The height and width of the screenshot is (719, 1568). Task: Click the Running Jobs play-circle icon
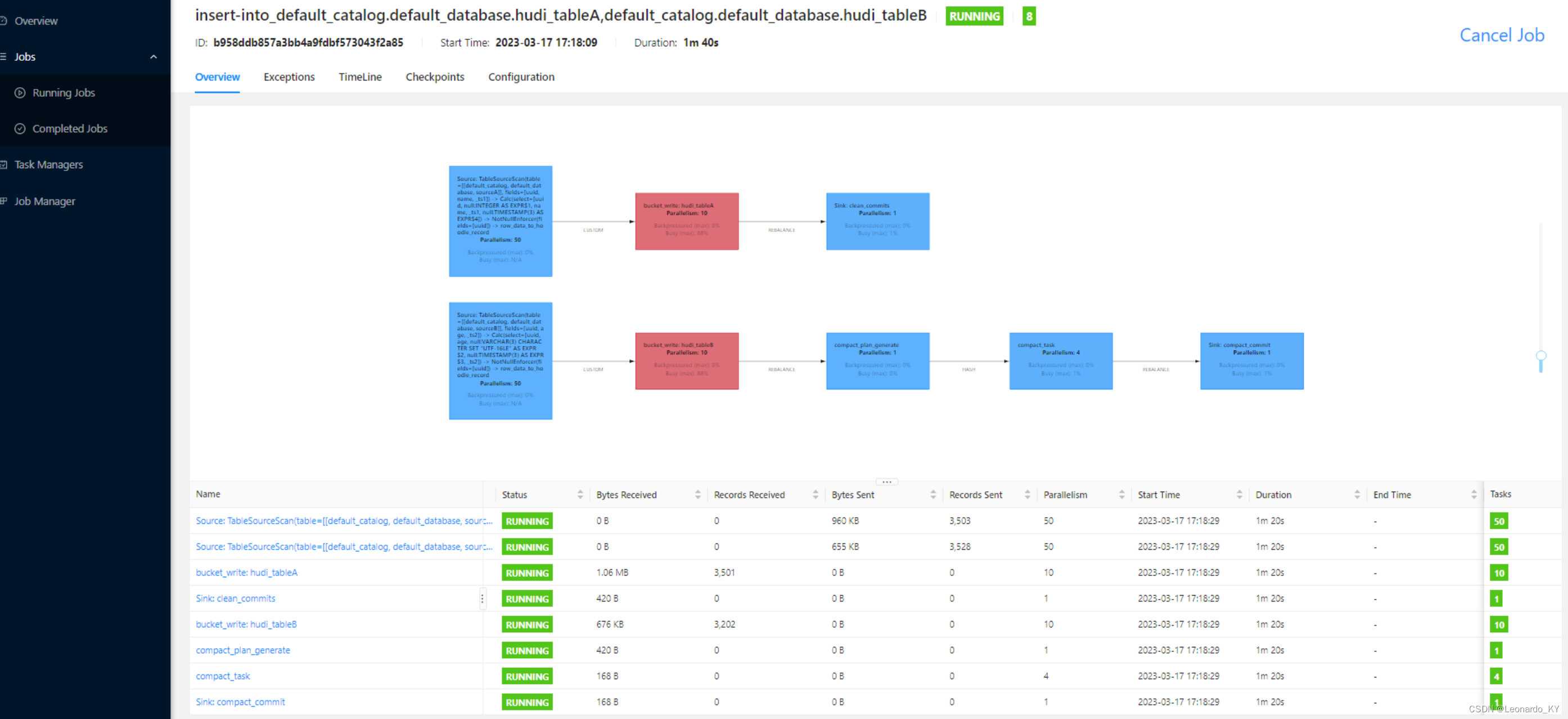point(20,92)
